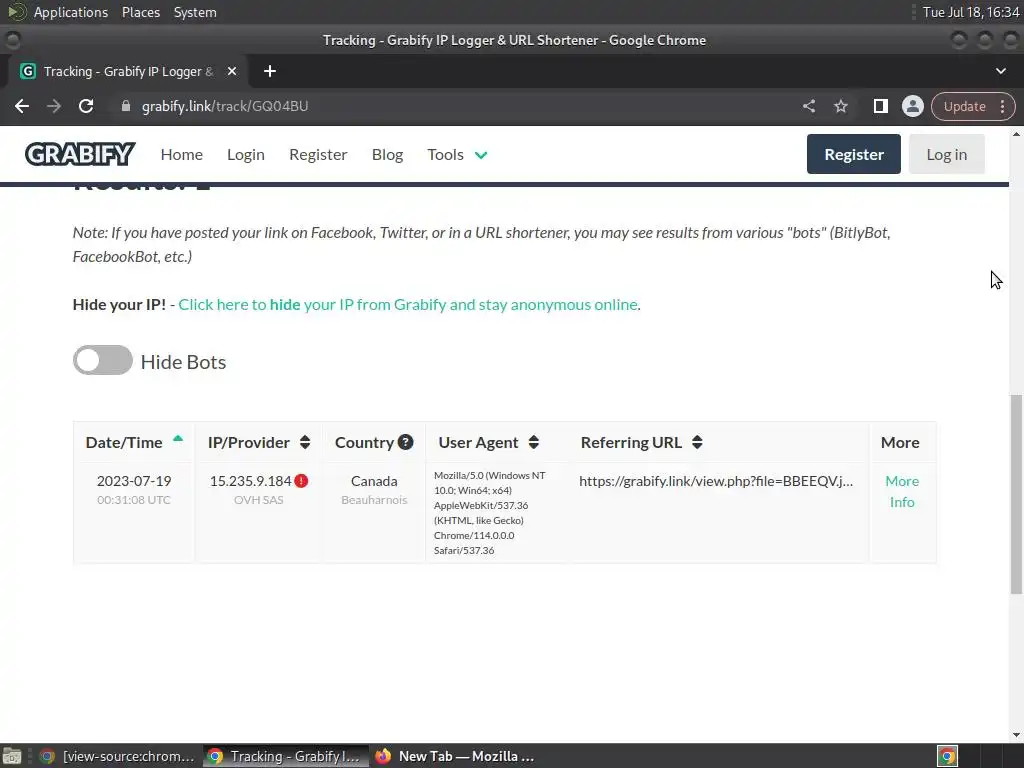Click the hide your IP link
Image resolution: width=1024 pixels, height=768 pixels.
(x=408, y=305)
